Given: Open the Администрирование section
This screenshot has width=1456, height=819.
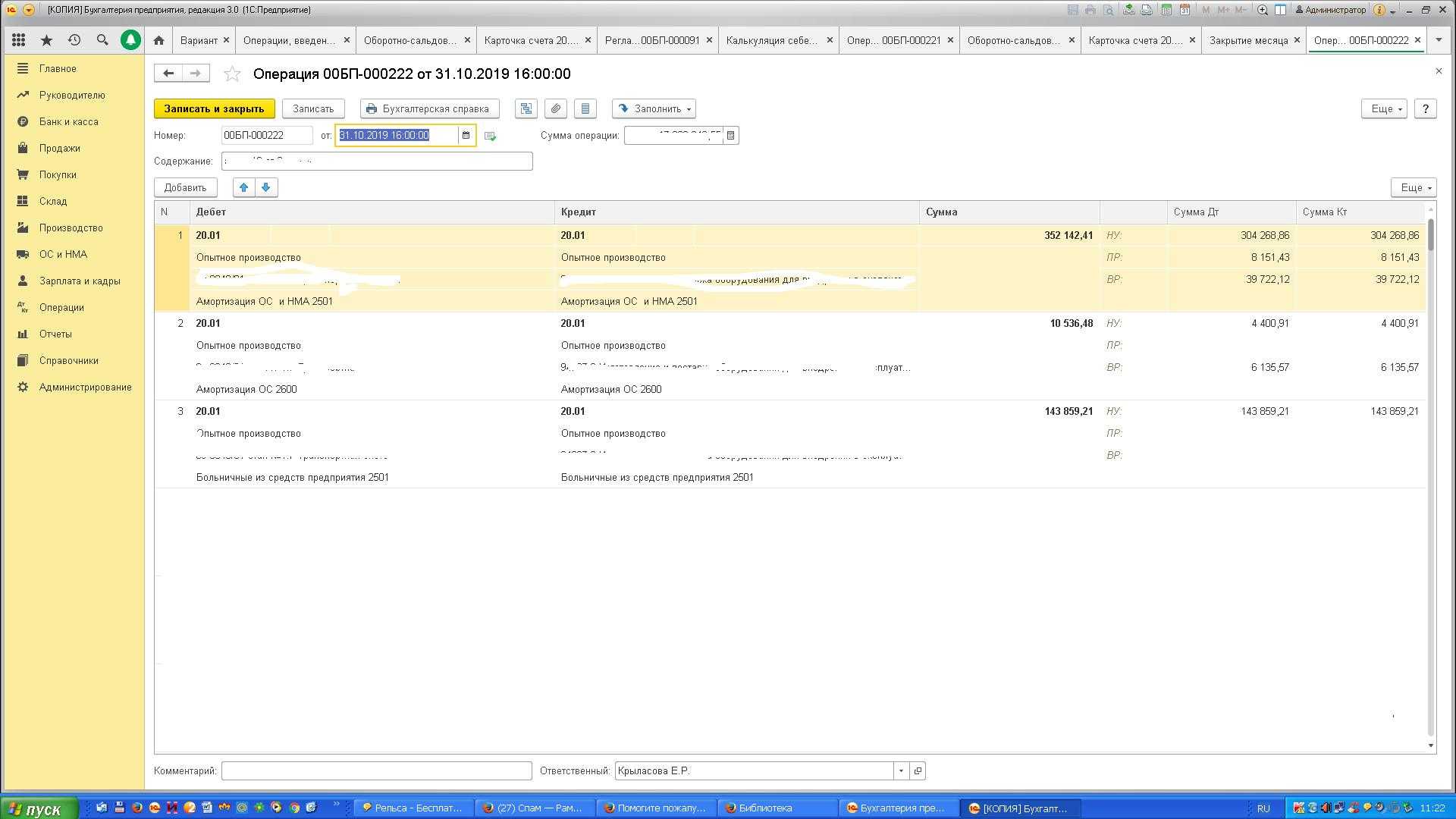Looking at the screenshot, I should coord(85,387).
